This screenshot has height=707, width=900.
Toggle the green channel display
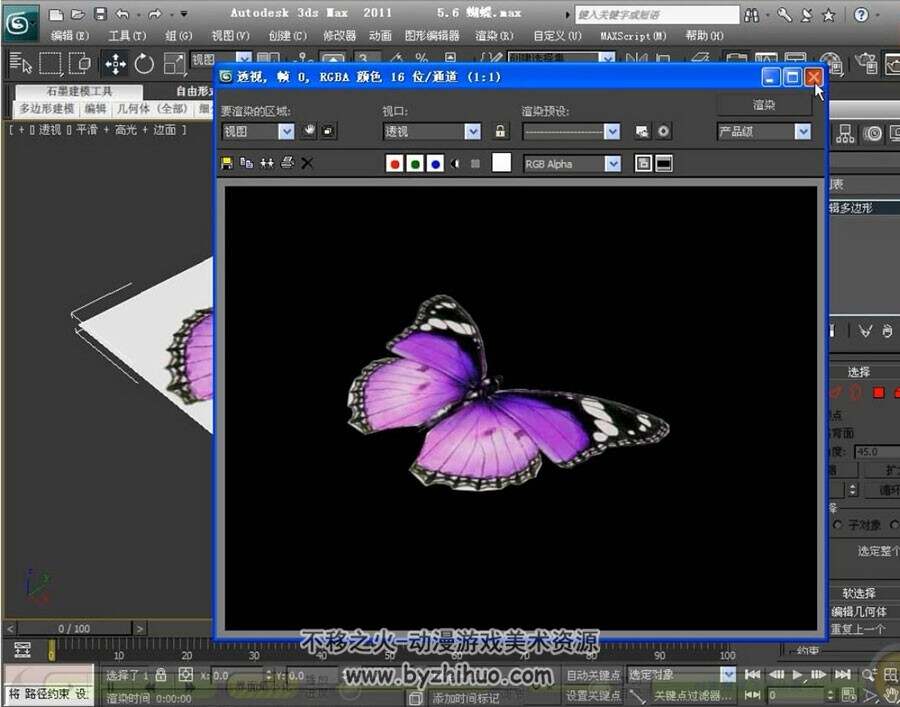(x=415, y=164)
